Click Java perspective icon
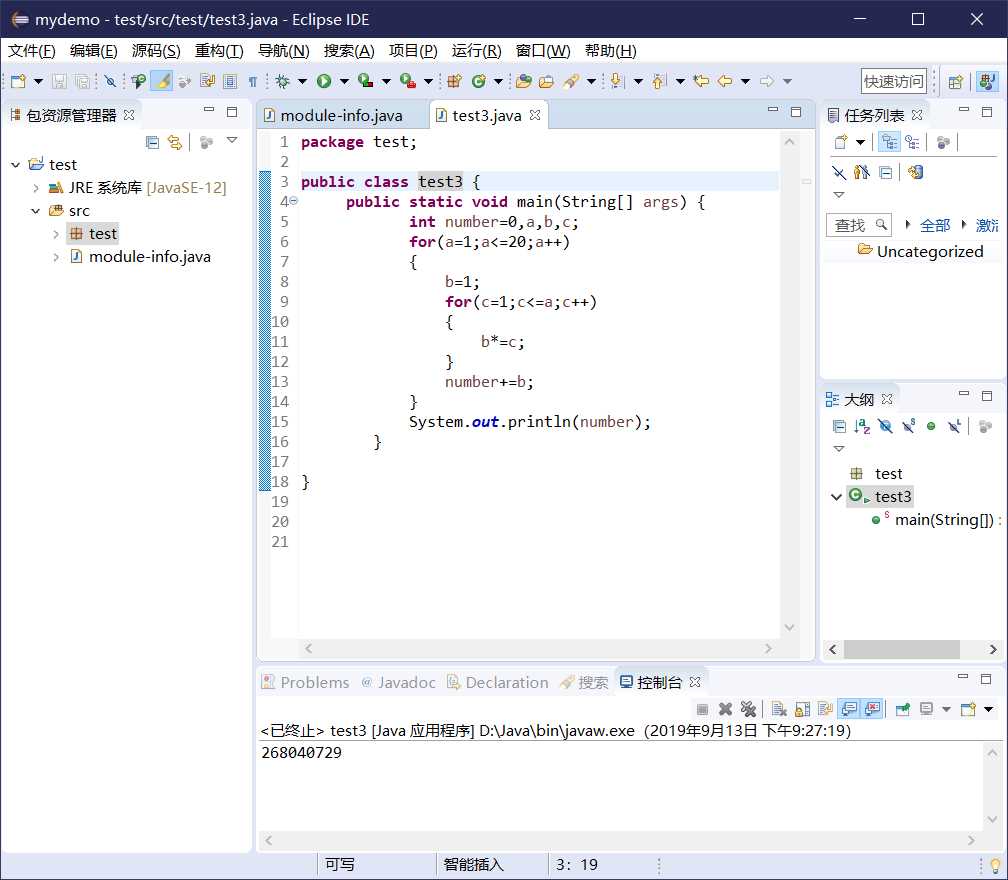1008x880 pixels. (x=987, y=82)
